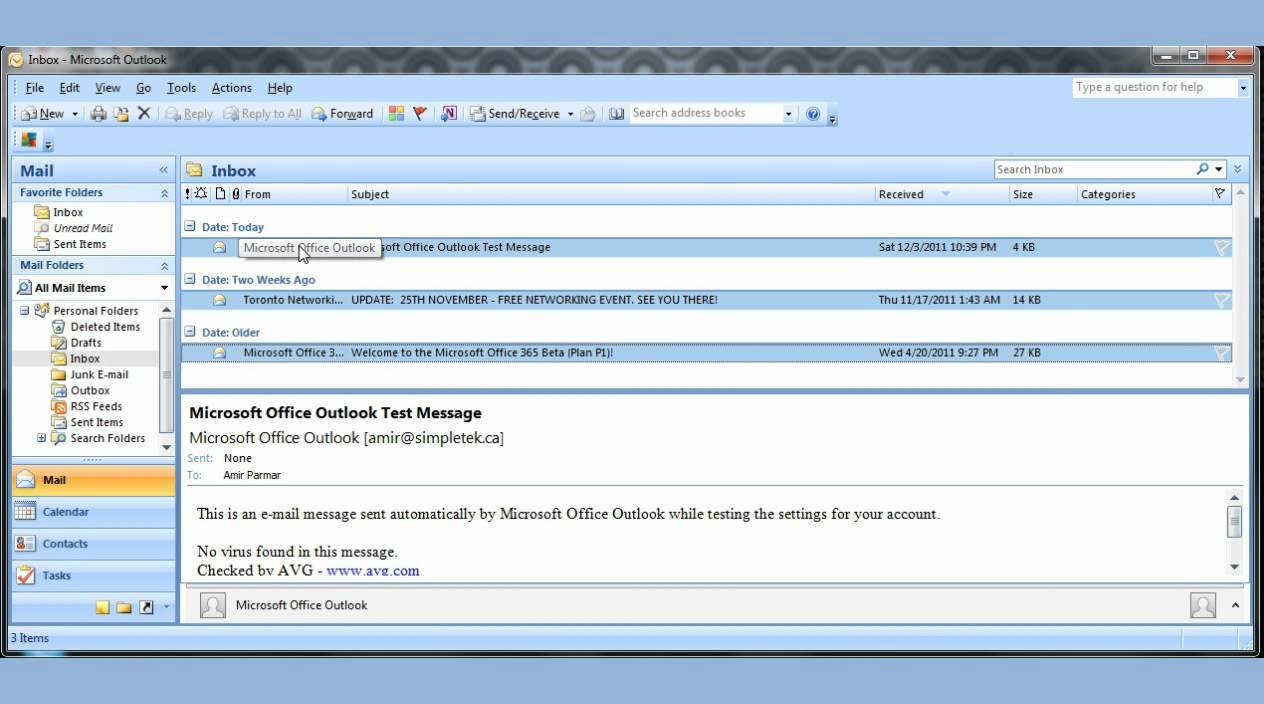Expand the Query Builder double chevron
1264x704 pixels.
pyautogui.click(x=1238, y=170)
